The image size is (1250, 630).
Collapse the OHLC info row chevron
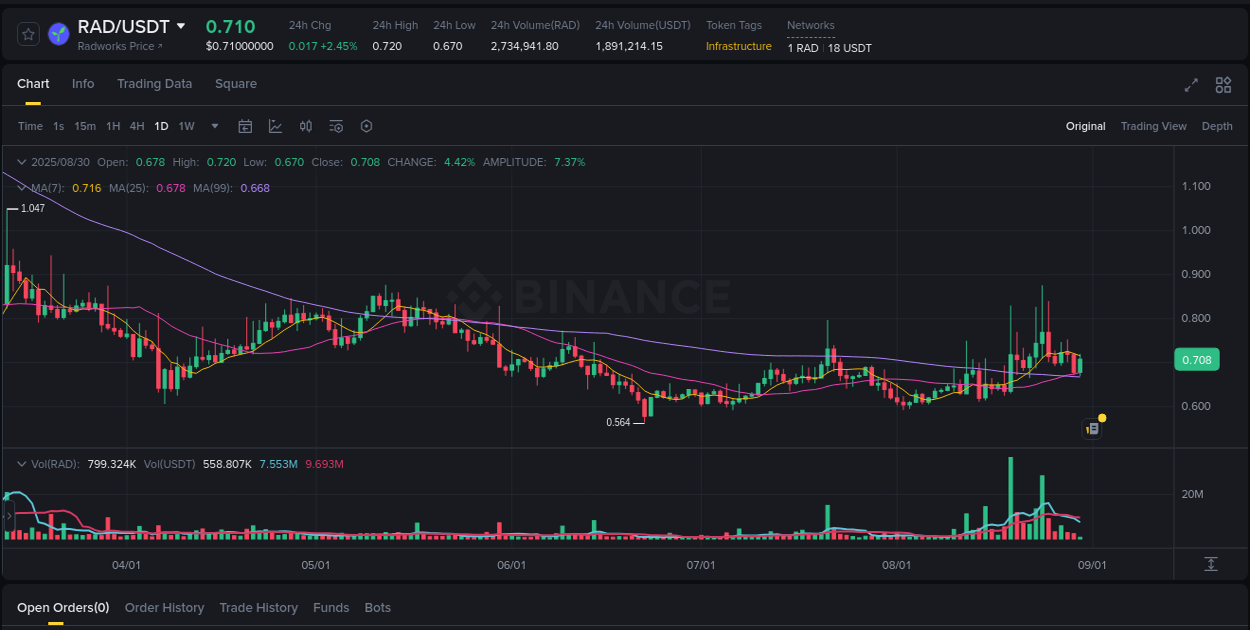22,161
